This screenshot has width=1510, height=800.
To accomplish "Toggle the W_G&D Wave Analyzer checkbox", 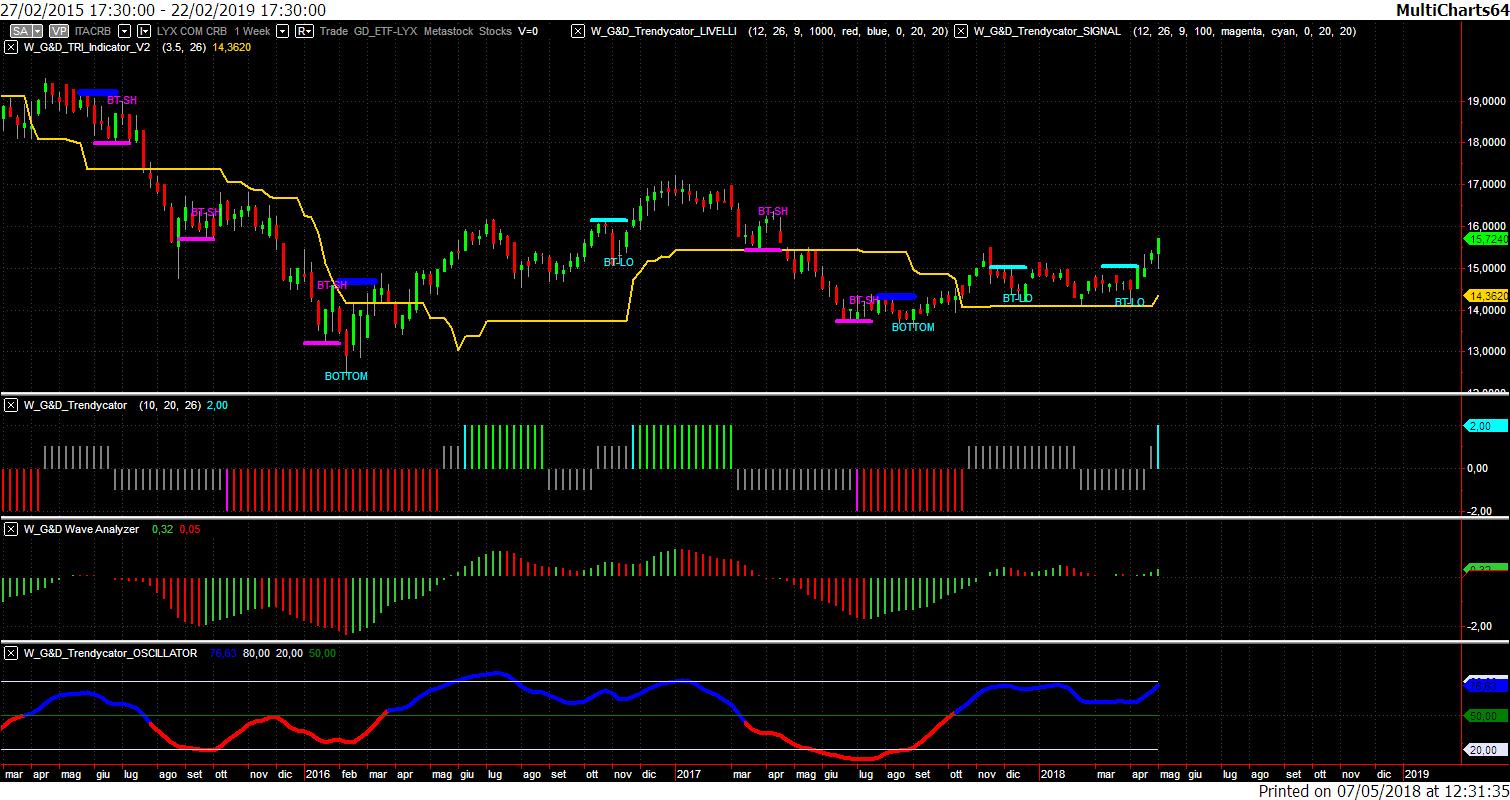I will click(11, 529).
